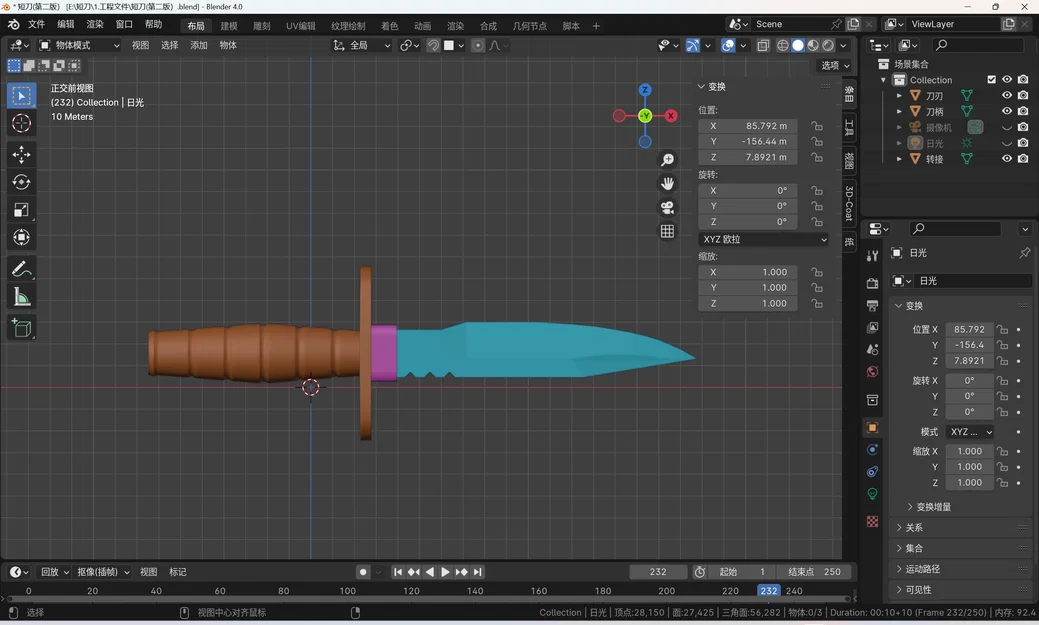Collapse the Collection tree in the outliner
The image size is (1039, 625).
point(884,79)
